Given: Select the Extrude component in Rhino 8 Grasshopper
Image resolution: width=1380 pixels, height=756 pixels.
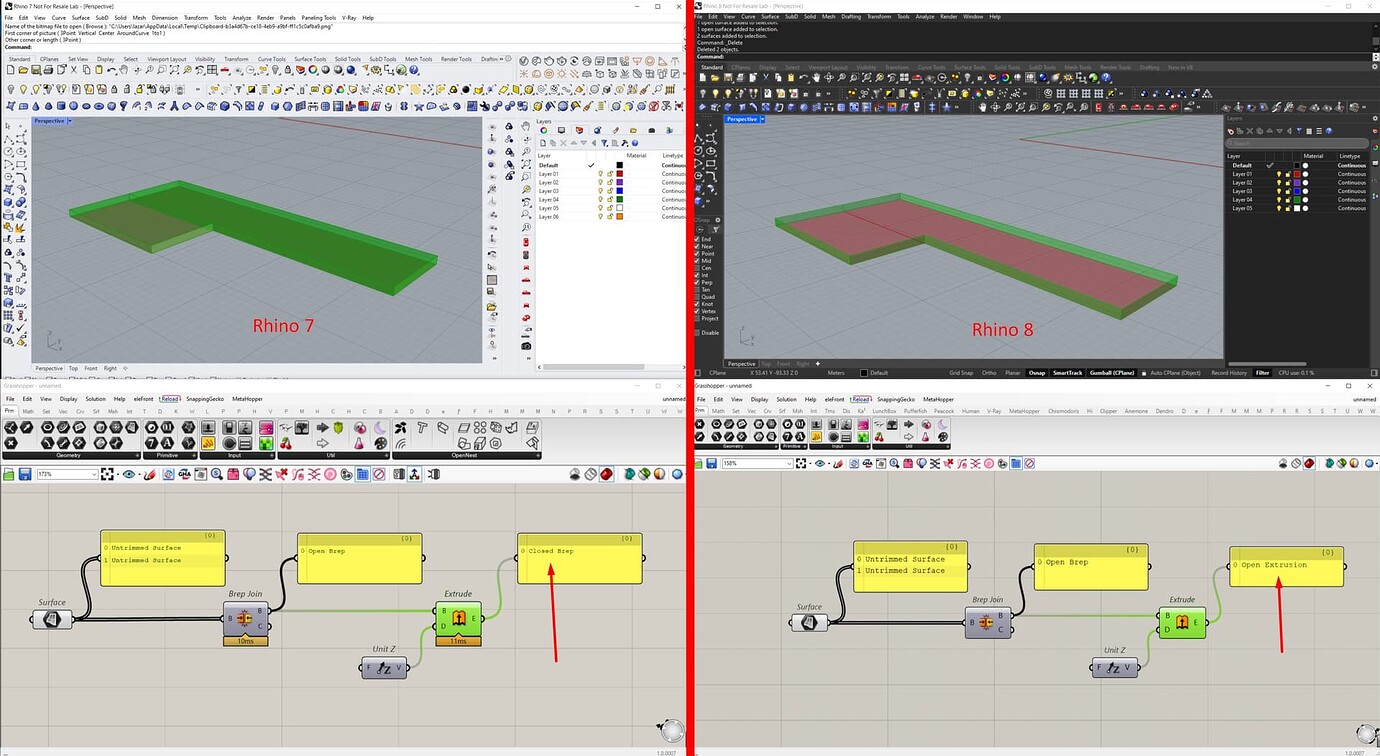Looking at the screenshot, I should tap(1181, 622).
